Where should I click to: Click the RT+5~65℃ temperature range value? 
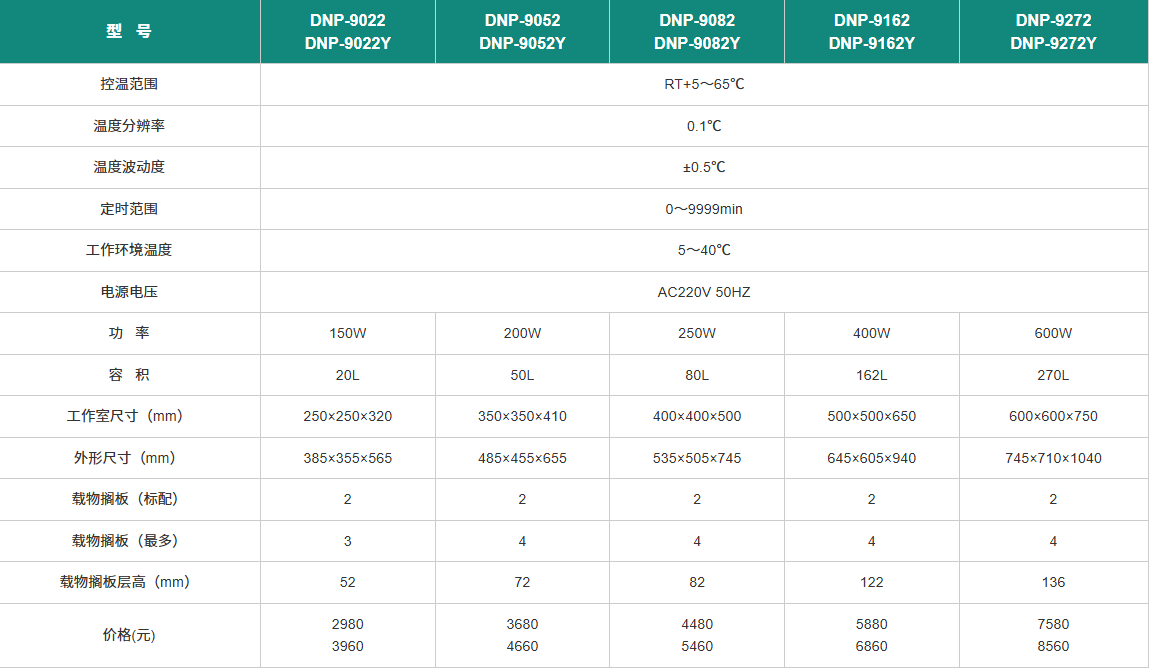coord(704,84)
